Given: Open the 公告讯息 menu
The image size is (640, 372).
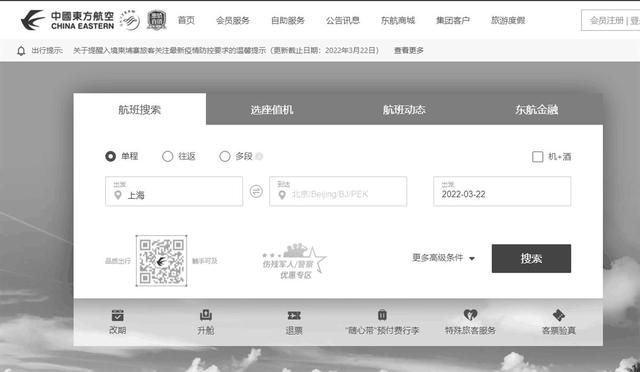Looking at the screenshot, I should [x=343, y=20].
